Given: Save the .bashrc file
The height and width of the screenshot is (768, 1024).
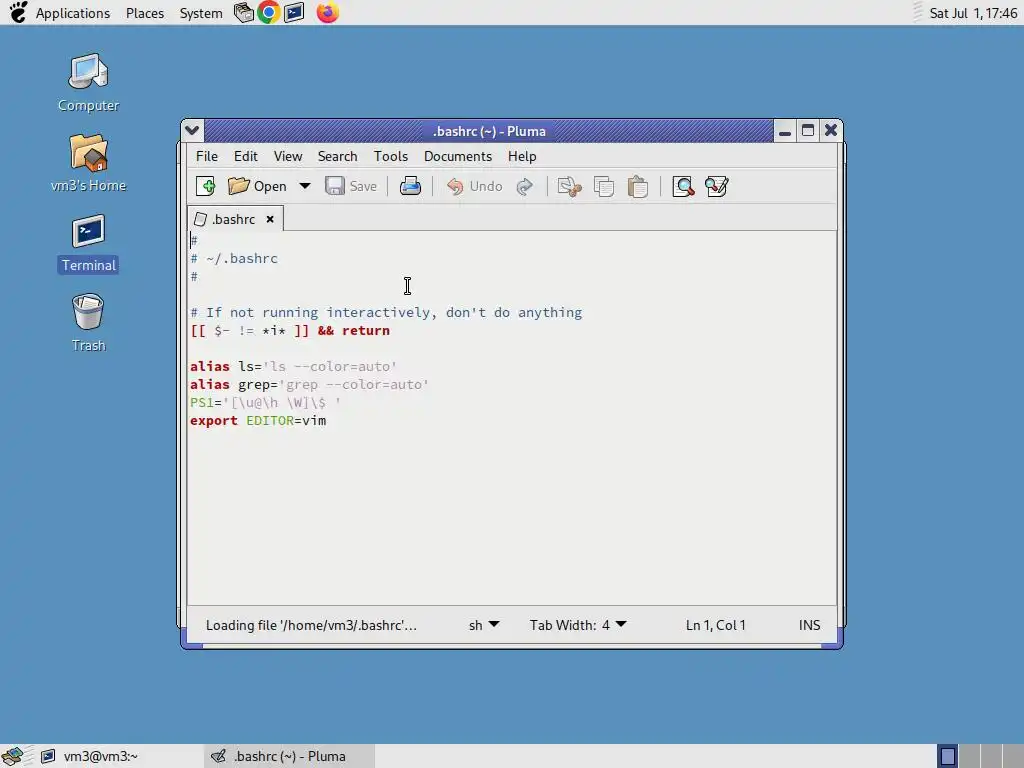Looking at the screenshot, I should click(351, 186).
